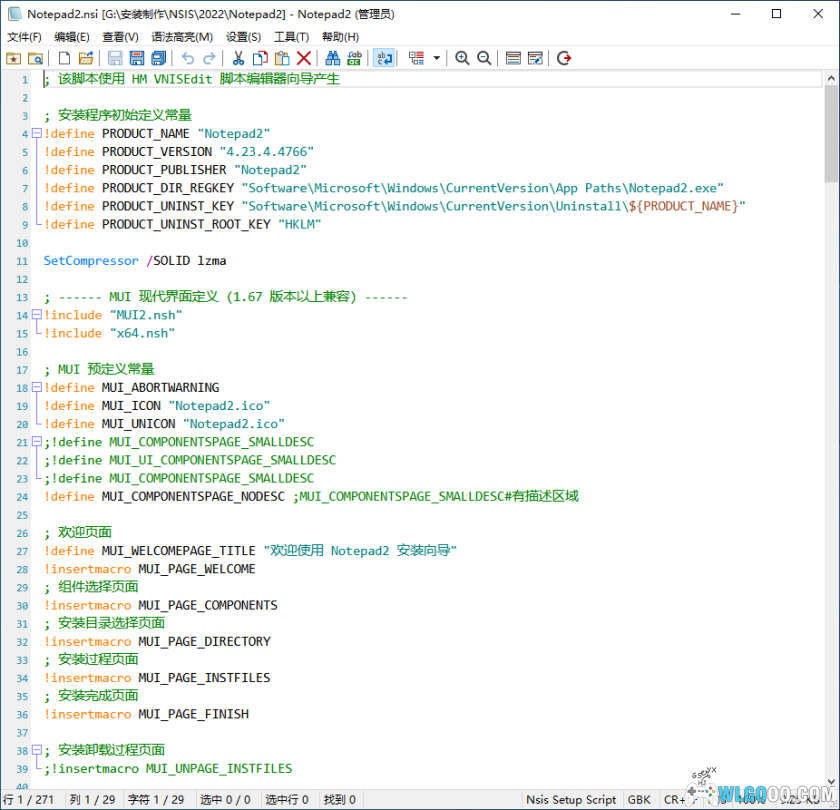Viewport: 840px width, 810px height.
Task: Toggle word wrap with the blue arrow icon
Action: point(384,58)
